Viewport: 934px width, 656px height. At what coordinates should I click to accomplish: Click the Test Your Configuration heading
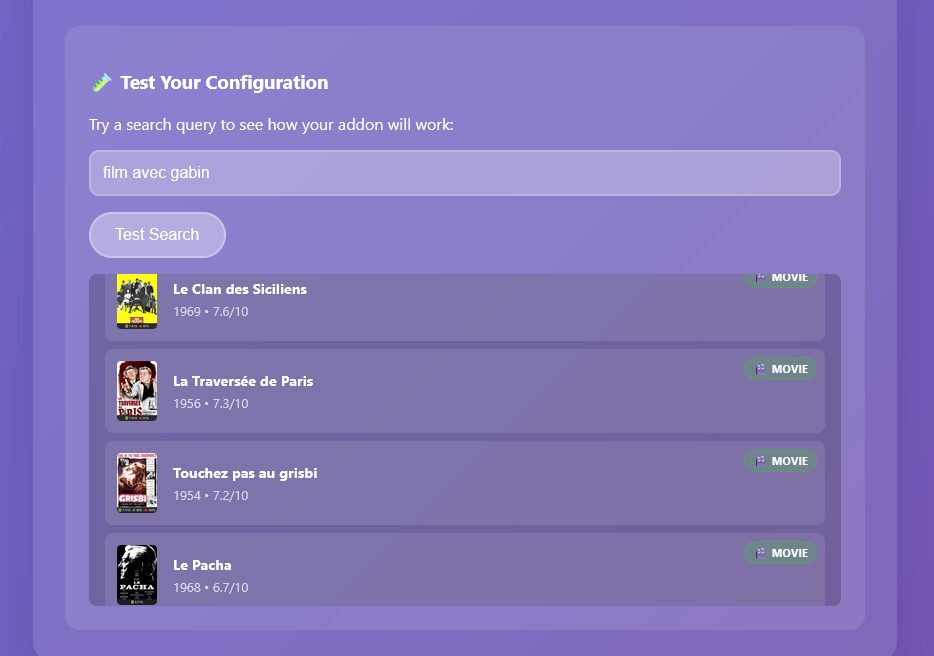[224, 83]
